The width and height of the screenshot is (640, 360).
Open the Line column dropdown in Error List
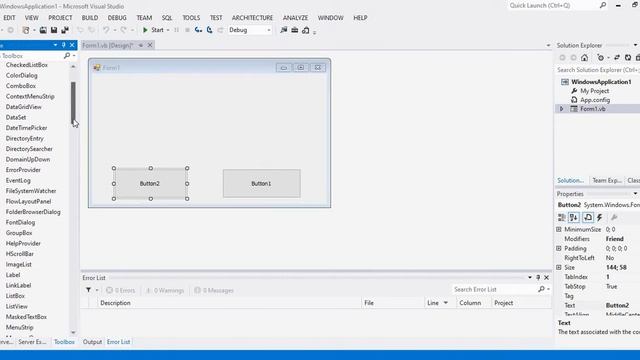point(446,303)
